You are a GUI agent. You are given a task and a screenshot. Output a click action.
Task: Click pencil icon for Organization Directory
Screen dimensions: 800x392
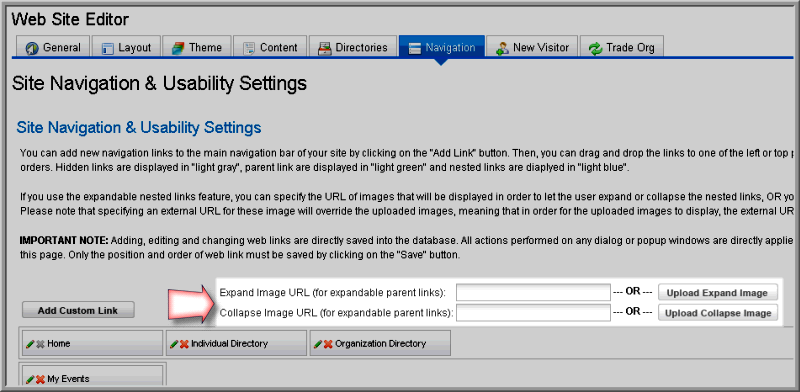(x=318, y=344)
